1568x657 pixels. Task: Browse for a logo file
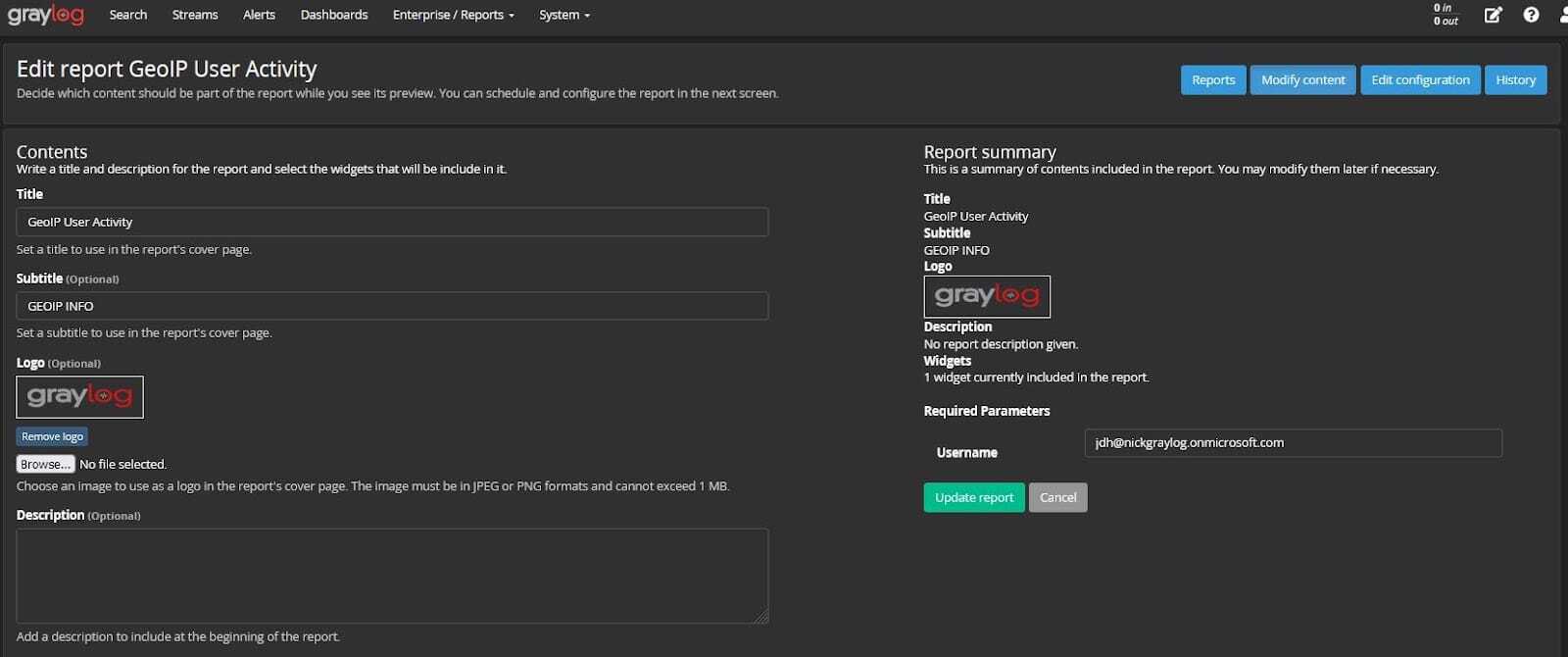(x=45, y=464)
